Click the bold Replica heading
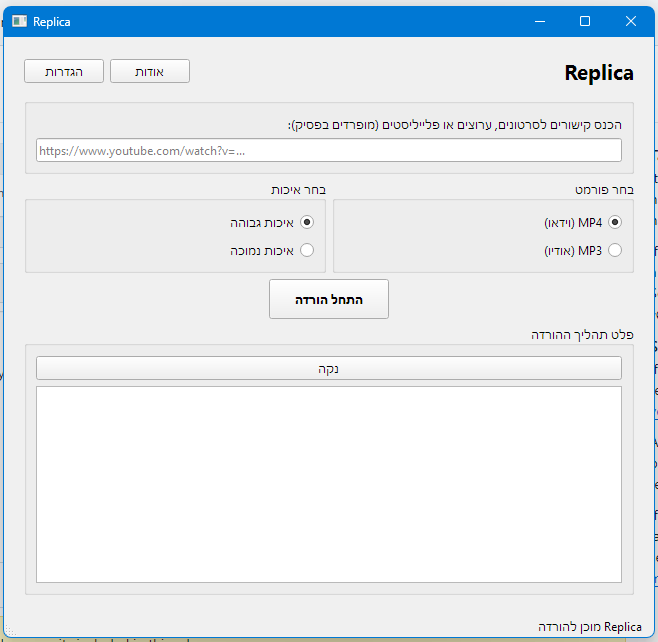This screenshot has width=658, height=642. (x=599, y=73)
